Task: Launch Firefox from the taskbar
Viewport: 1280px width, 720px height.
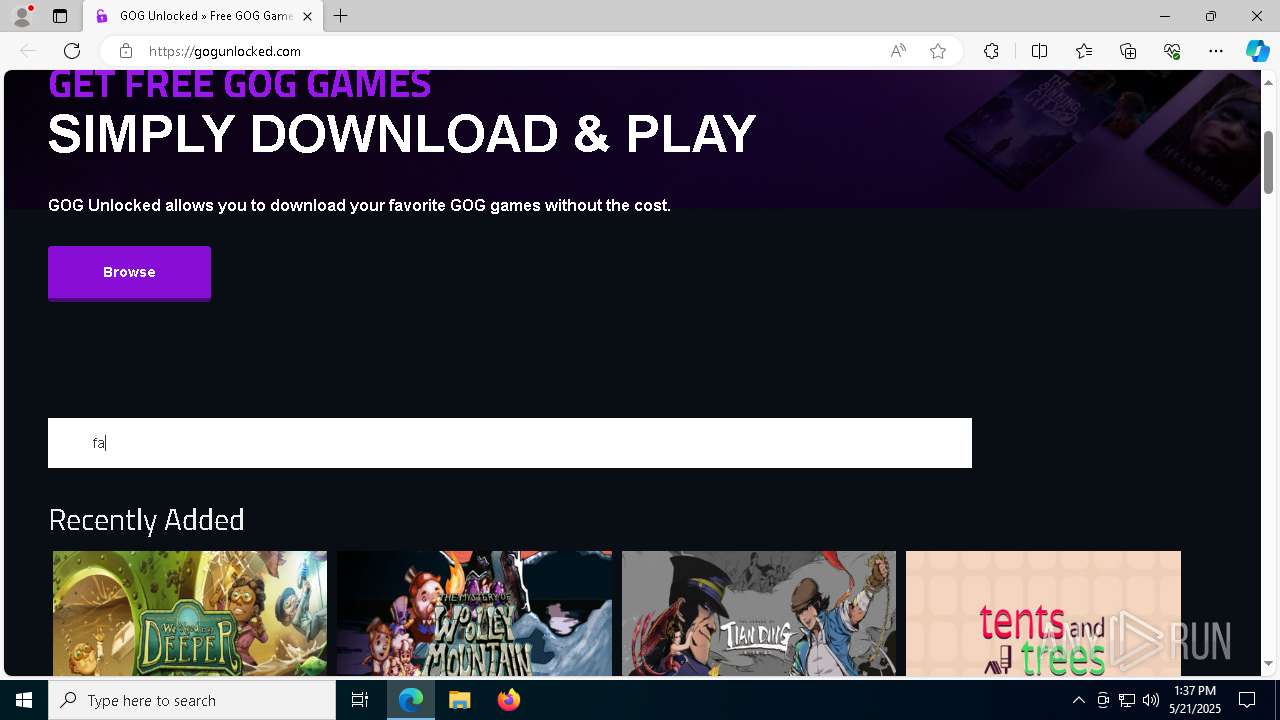Action: [508, 700]
